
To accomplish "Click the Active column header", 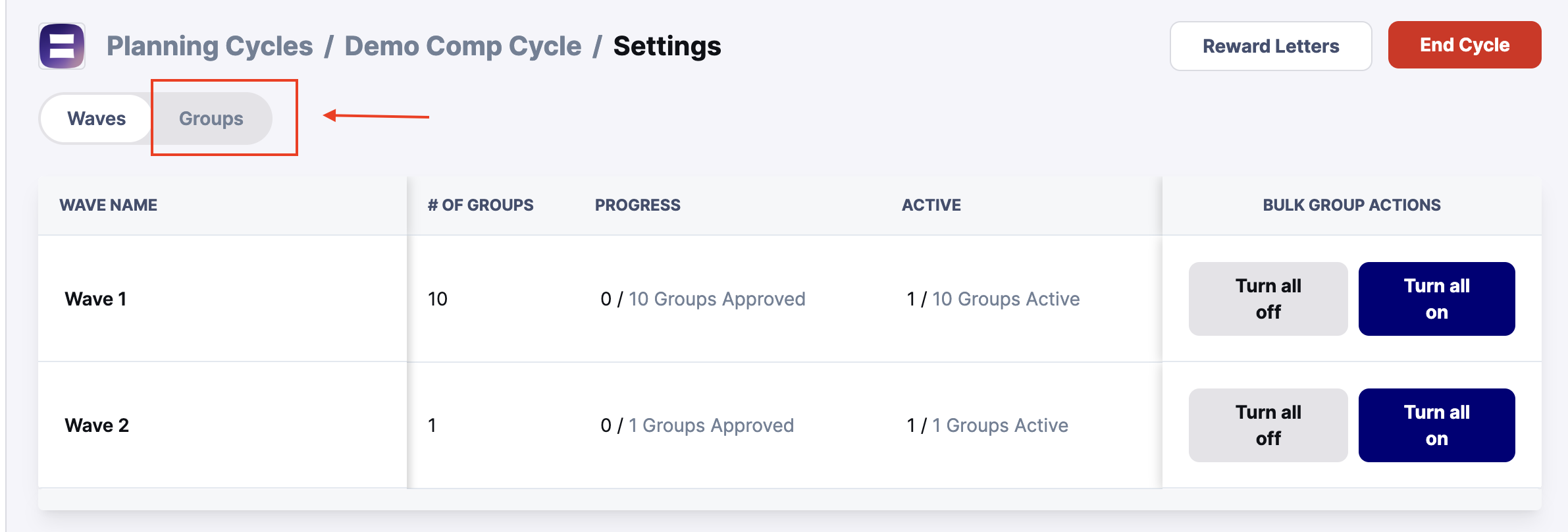I will click(x=931, y=205).
